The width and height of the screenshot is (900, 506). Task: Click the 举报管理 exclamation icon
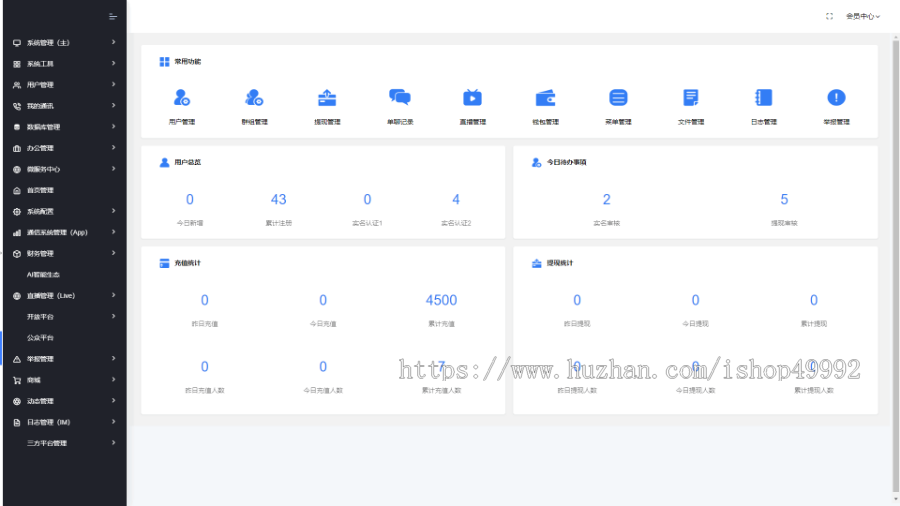coord(836,98)
